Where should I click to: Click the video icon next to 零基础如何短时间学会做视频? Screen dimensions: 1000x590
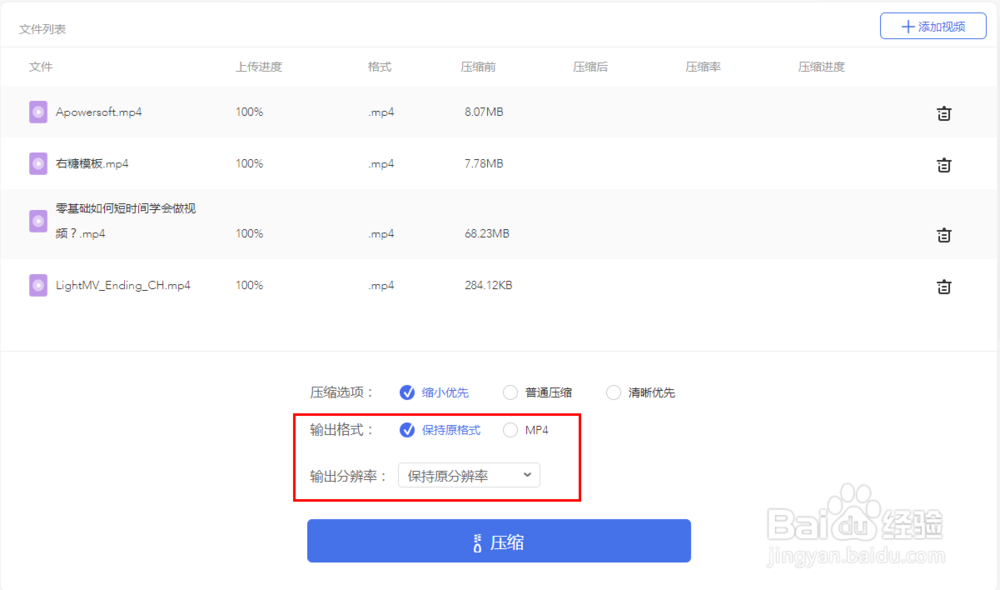(38, 221)
